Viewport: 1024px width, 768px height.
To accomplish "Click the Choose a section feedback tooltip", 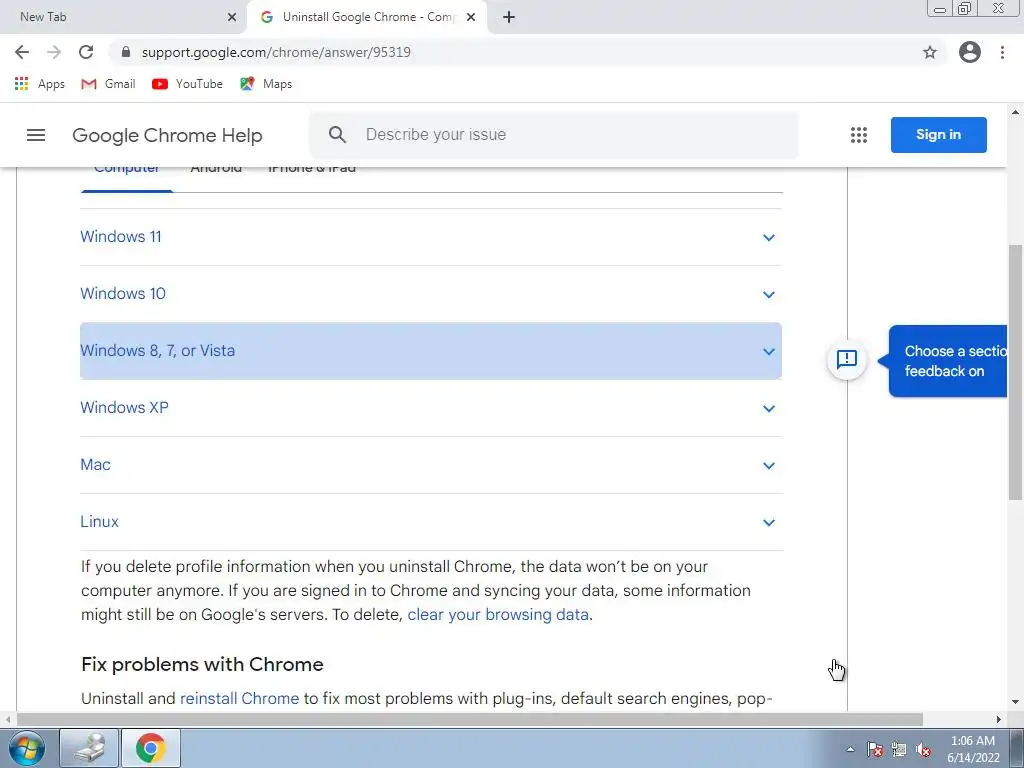I will click(x=948, y=361).
